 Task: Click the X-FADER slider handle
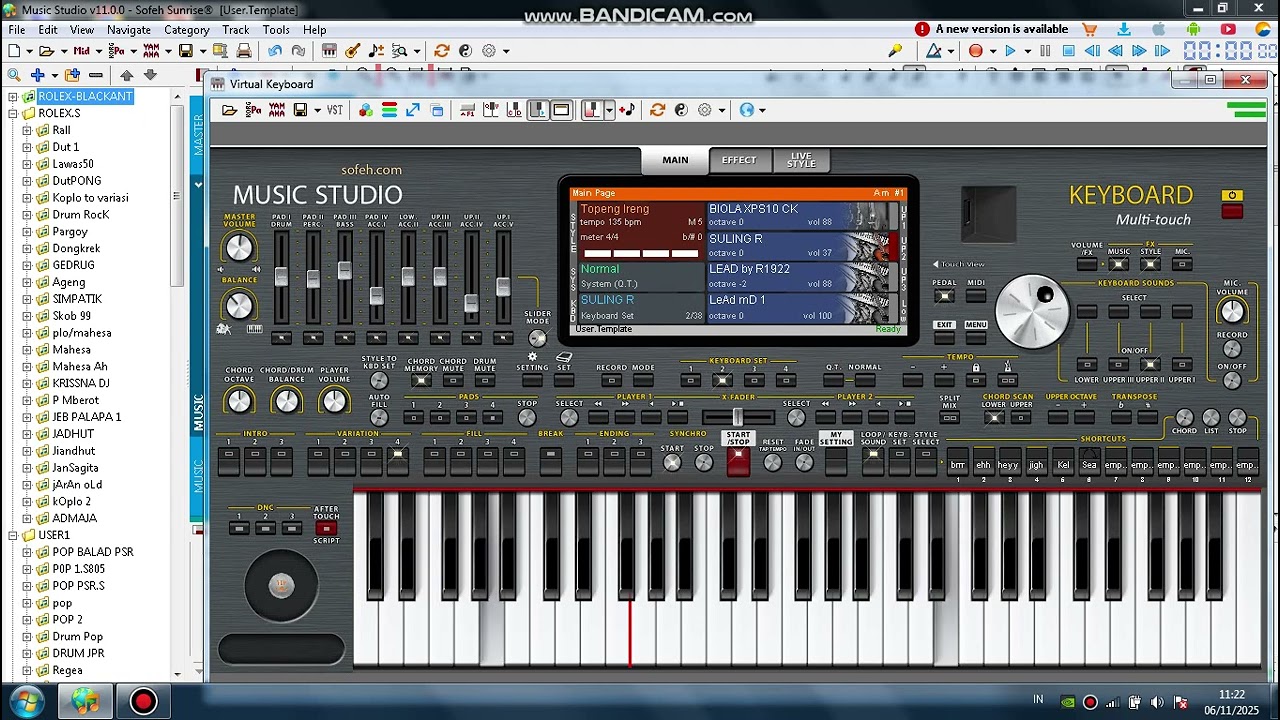[x=737, y=418]
